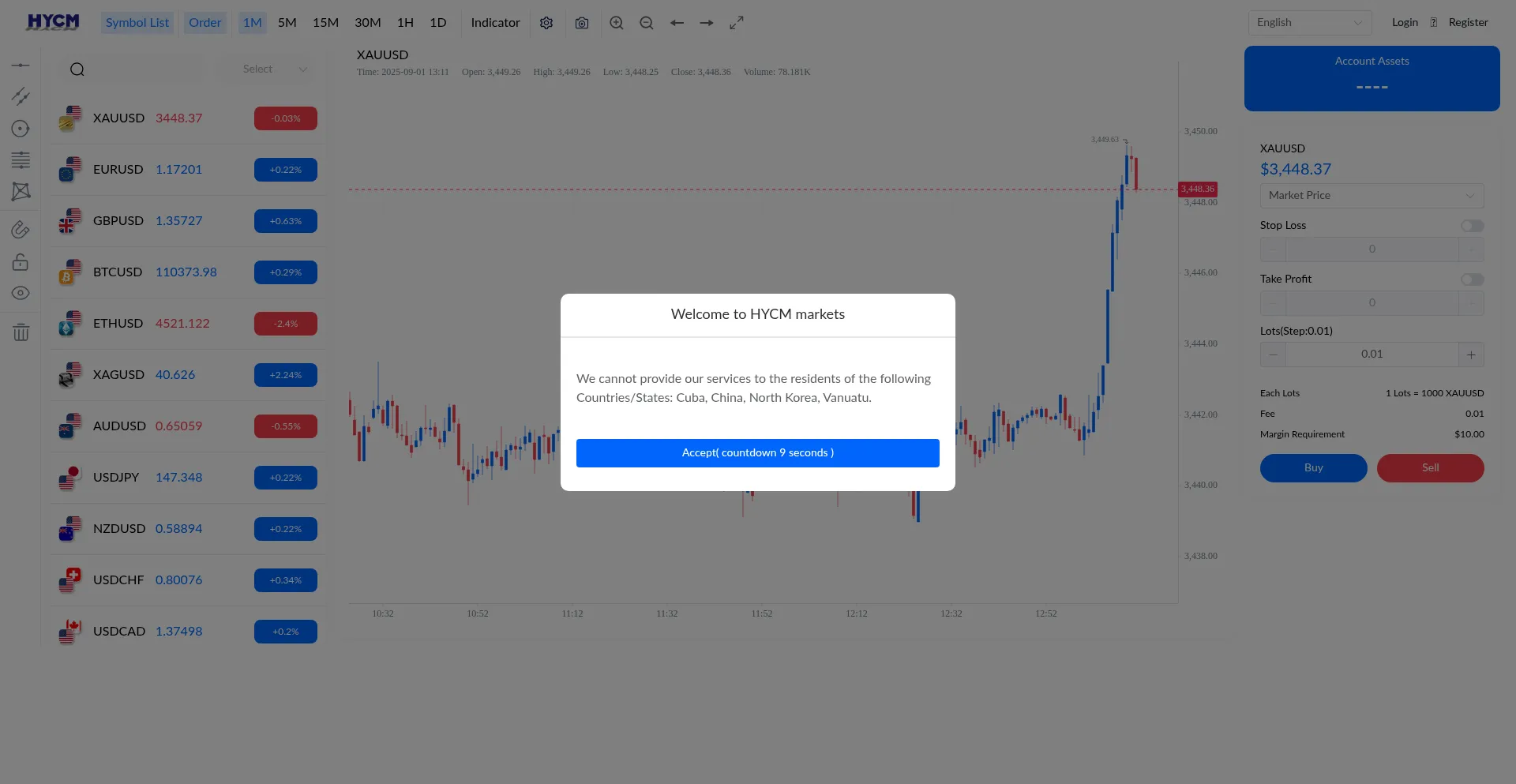Select the wave pattern drawing tool
This screenshot has height=784, width=1516.
[x=21, y=191]
